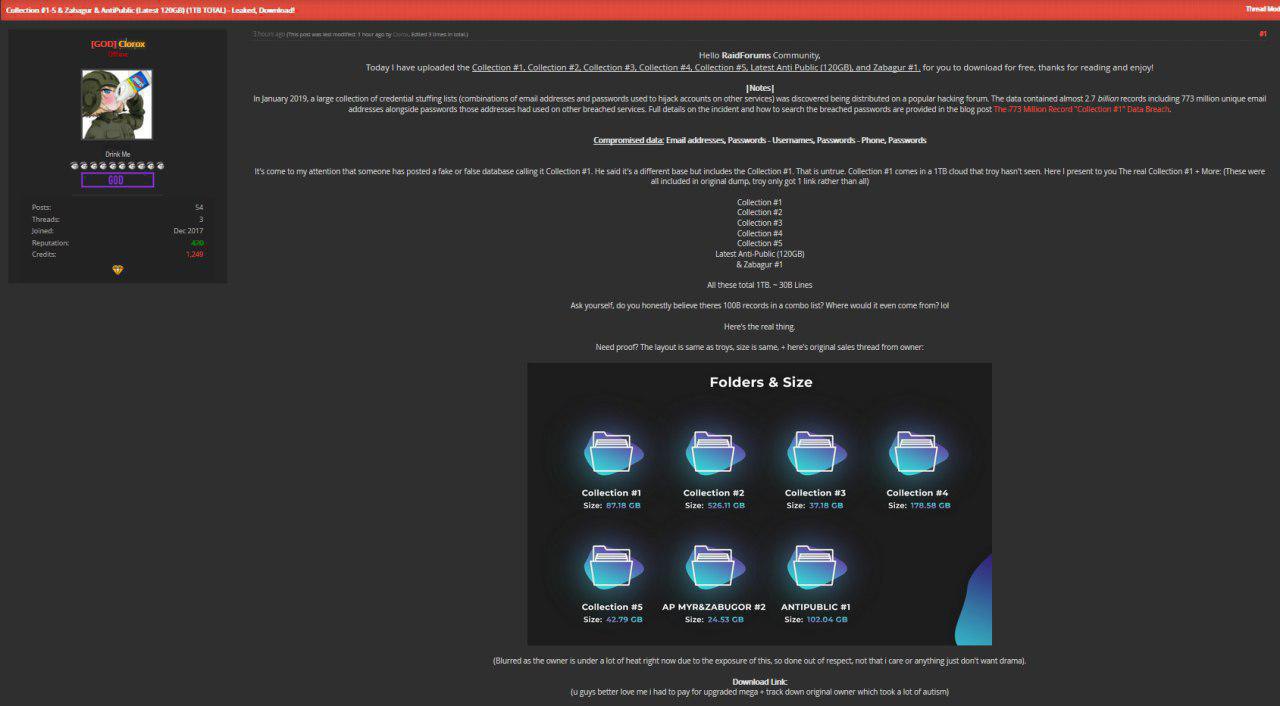The width and height of the screenshot is (1280, 706).
Task: Click the Clorox user avatar image
Action: 117,104
